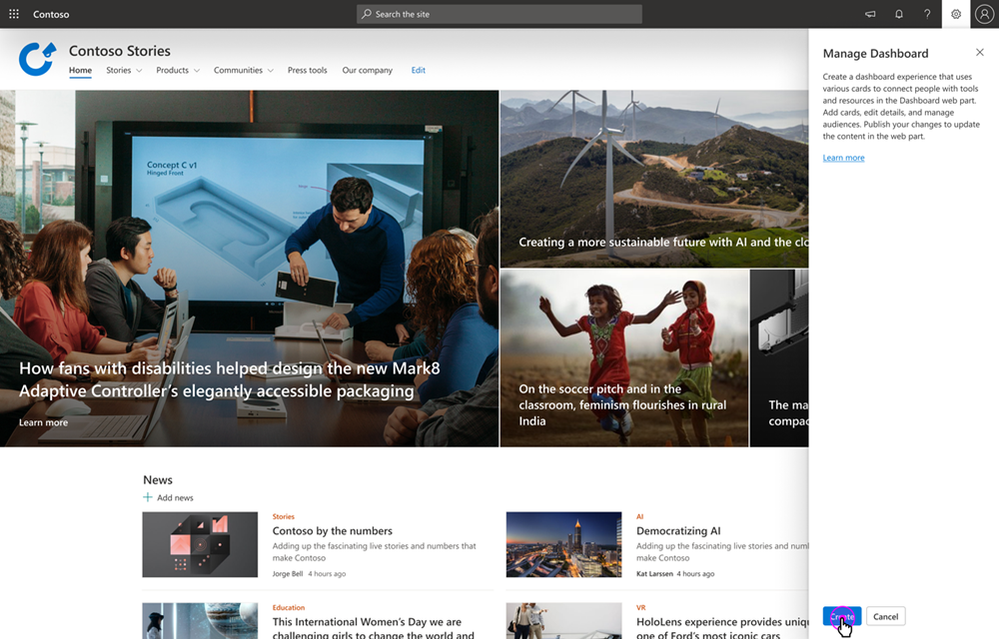Click author name Jorge Bell
Screen dimensions: 999x639
(x=288, y=574)
